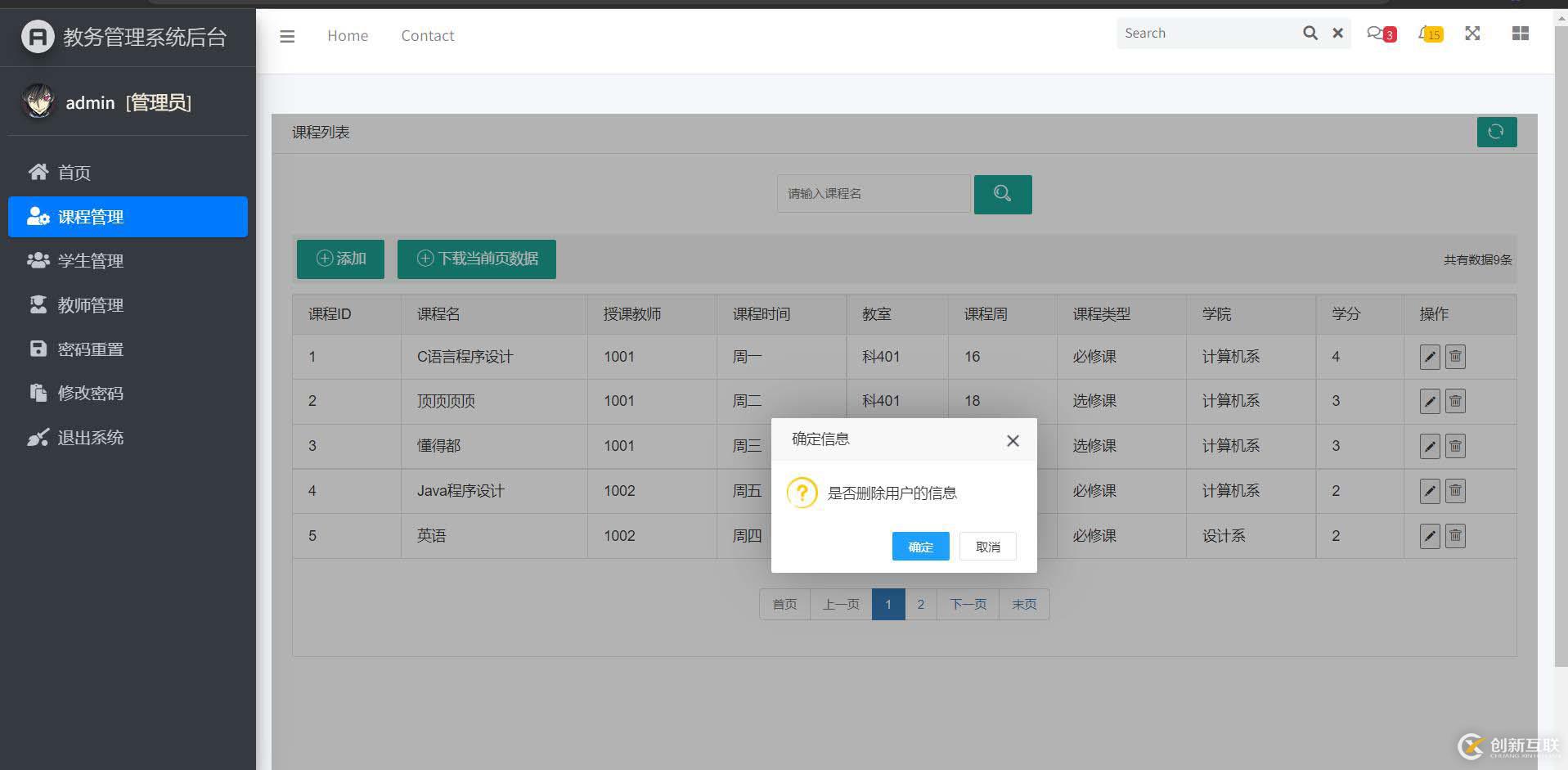Go to page 2 in pagination
This screenshot has height=770, width=1568.
pos(920,605)
